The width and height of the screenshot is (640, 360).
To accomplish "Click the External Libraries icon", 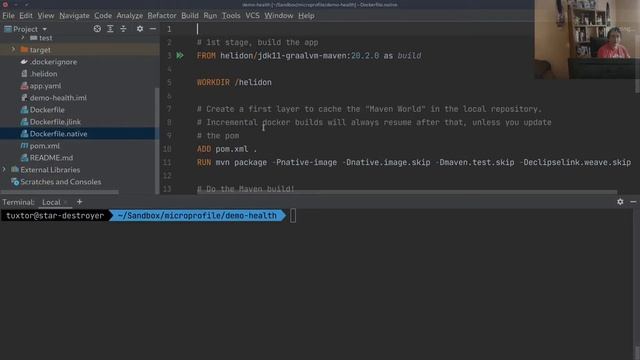I will (x=15, y=169).
